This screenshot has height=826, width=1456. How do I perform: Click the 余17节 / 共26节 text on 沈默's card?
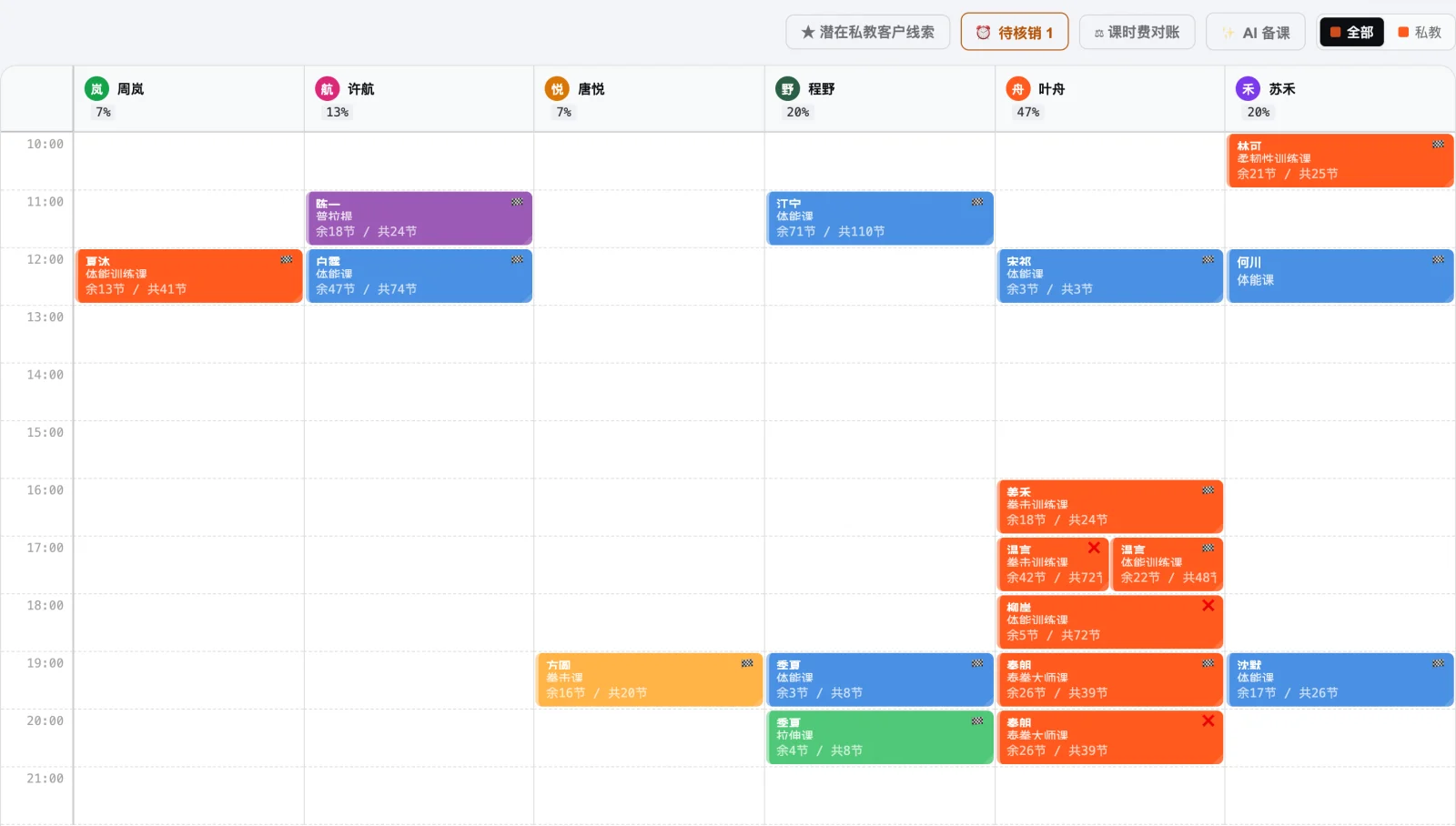1288,693
